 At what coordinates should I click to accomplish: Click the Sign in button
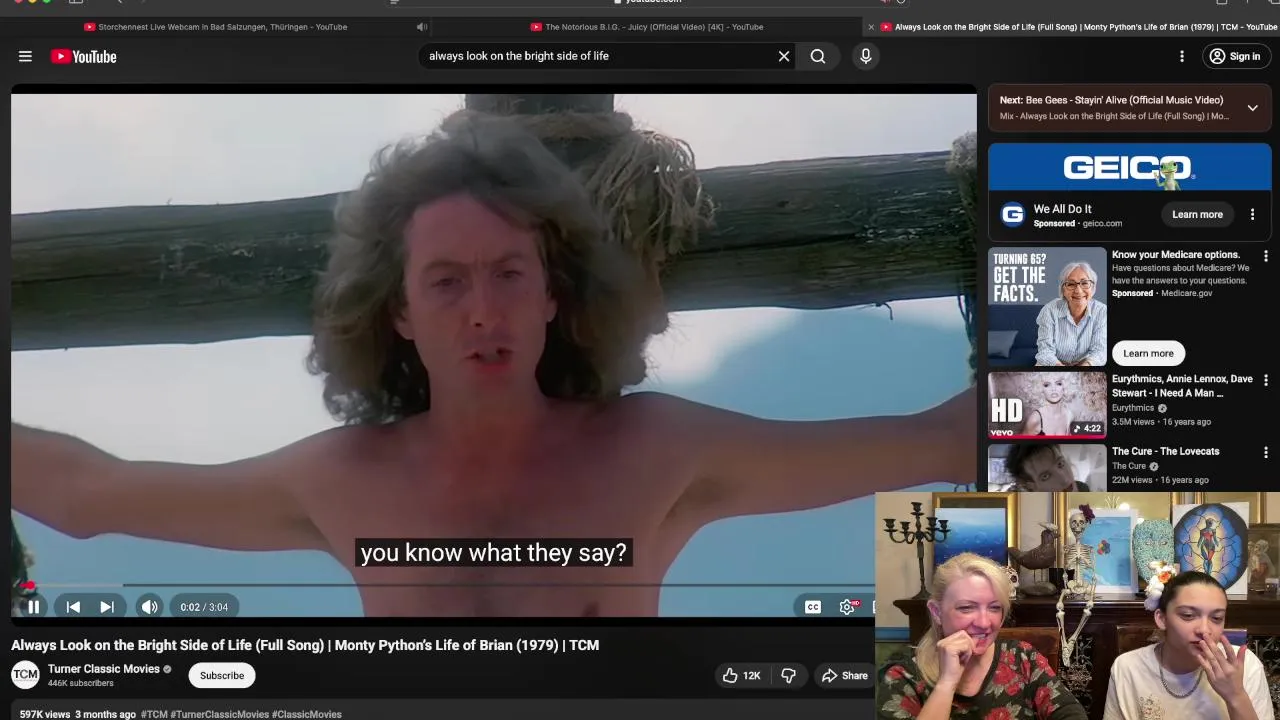1235,56
